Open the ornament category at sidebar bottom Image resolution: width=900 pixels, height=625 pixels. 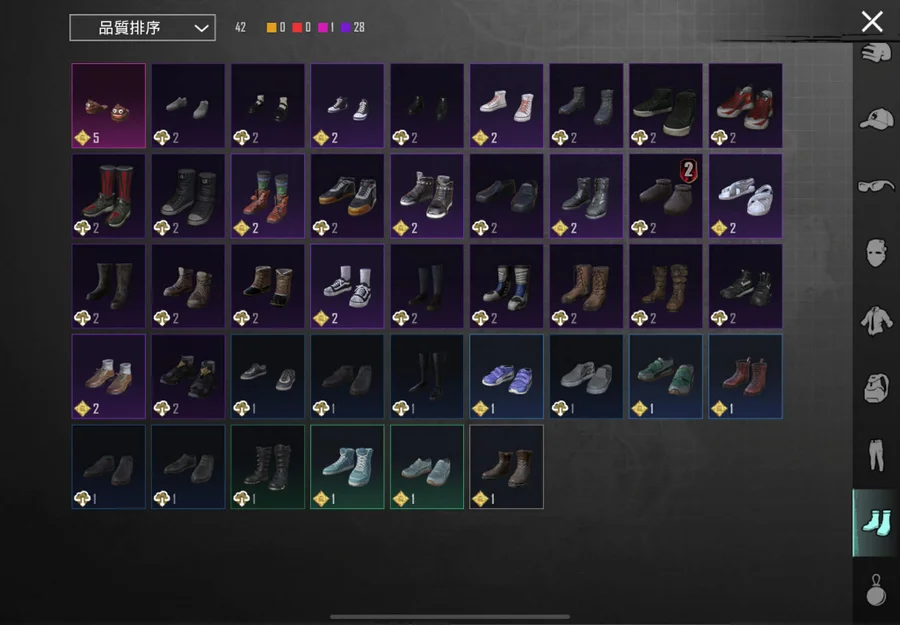tap(876, 590)
